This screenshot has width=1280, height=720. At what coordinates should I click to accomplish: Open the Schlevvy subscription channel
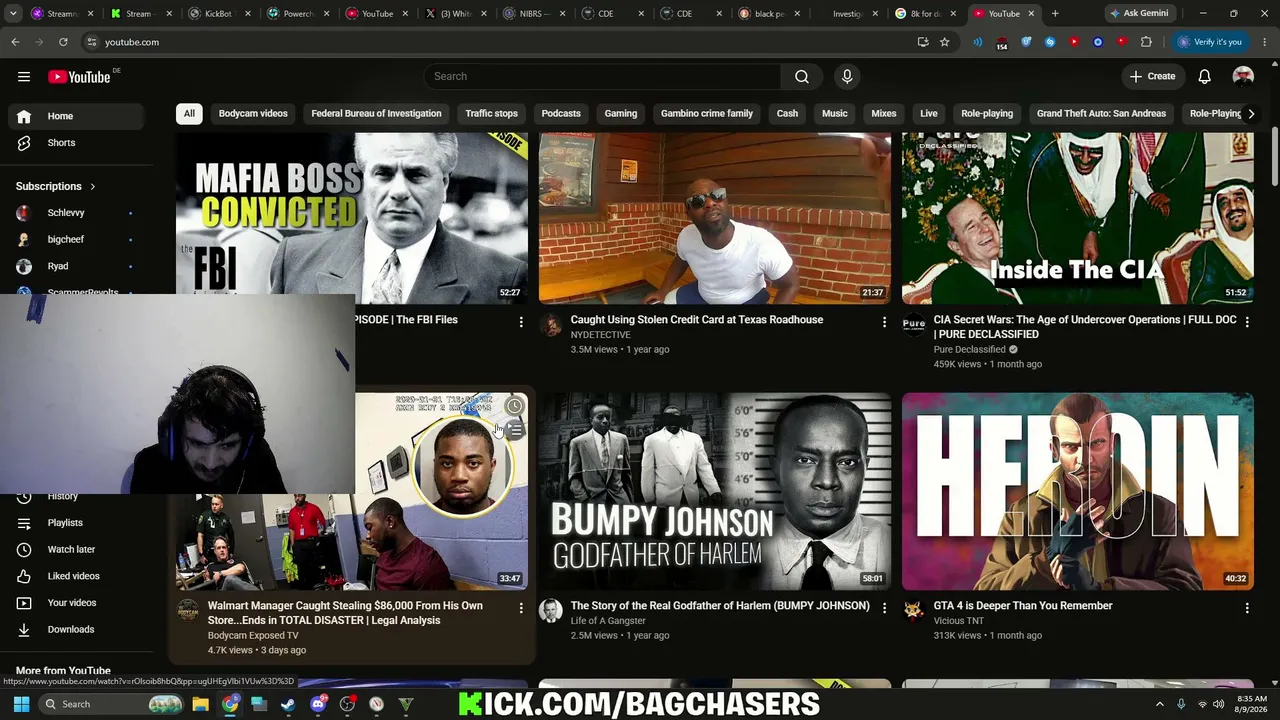(76, 213)
